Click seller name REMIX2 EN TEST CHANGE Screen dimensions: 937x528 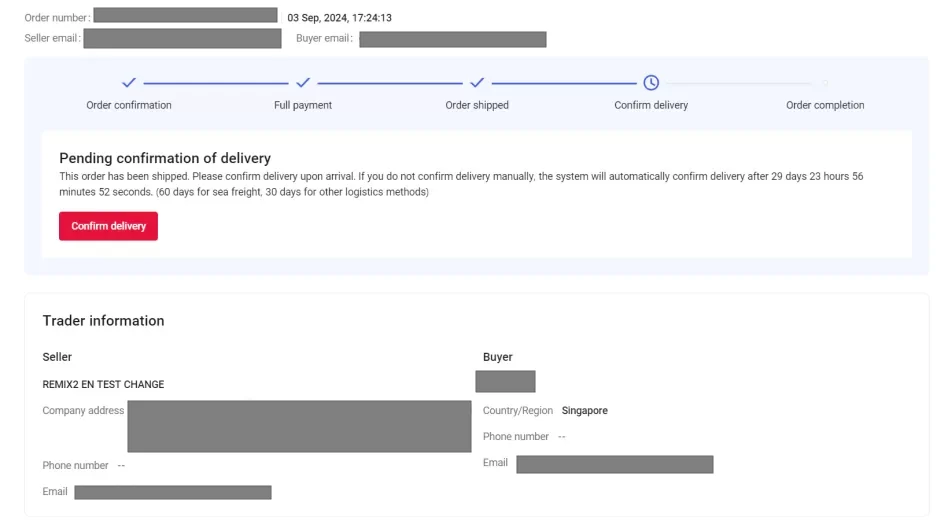pyautogui.click(x=103, y=384)
